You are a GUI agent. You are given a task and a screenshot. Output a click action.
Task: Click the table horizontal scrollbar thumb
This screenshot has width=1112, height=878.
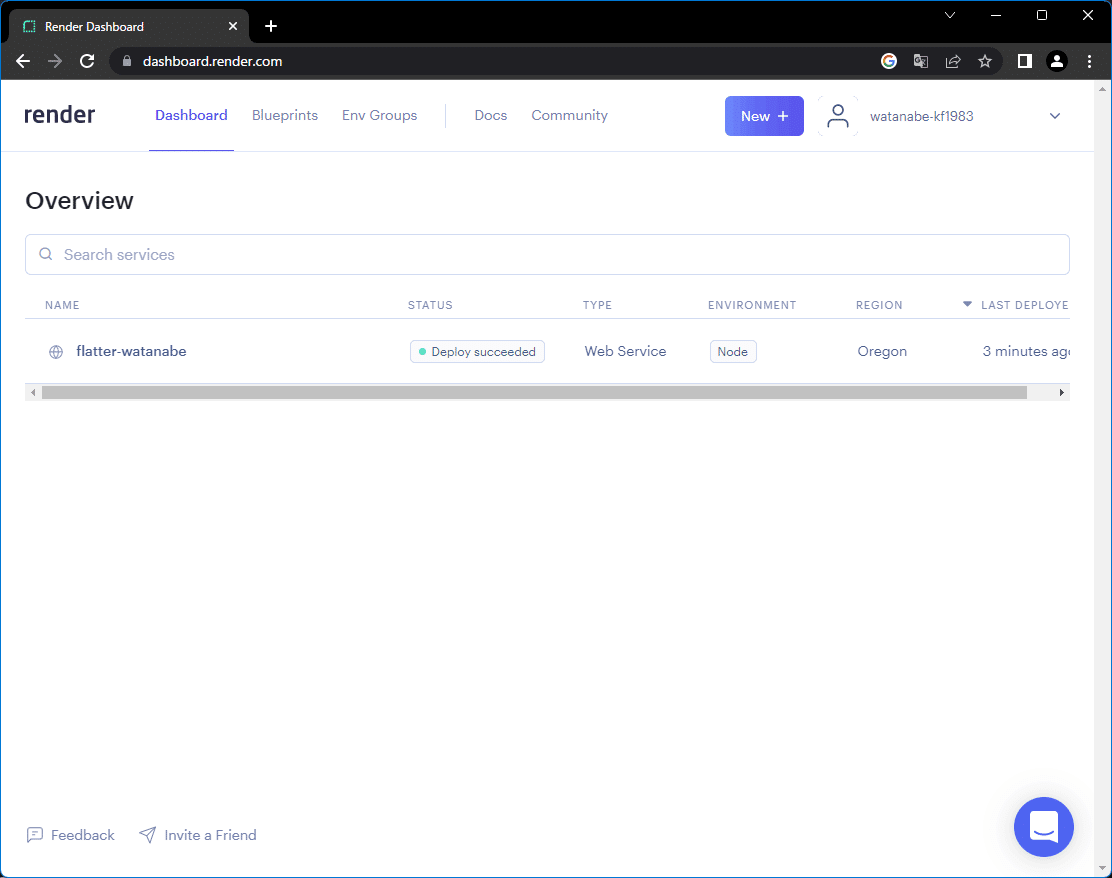point(534,392)
